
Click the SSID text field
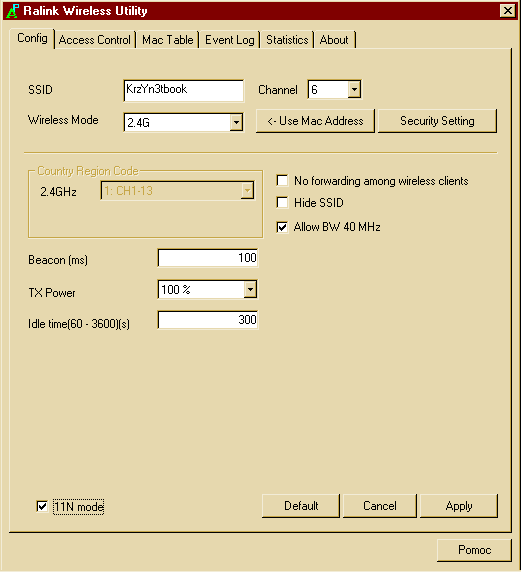[184, 90]
